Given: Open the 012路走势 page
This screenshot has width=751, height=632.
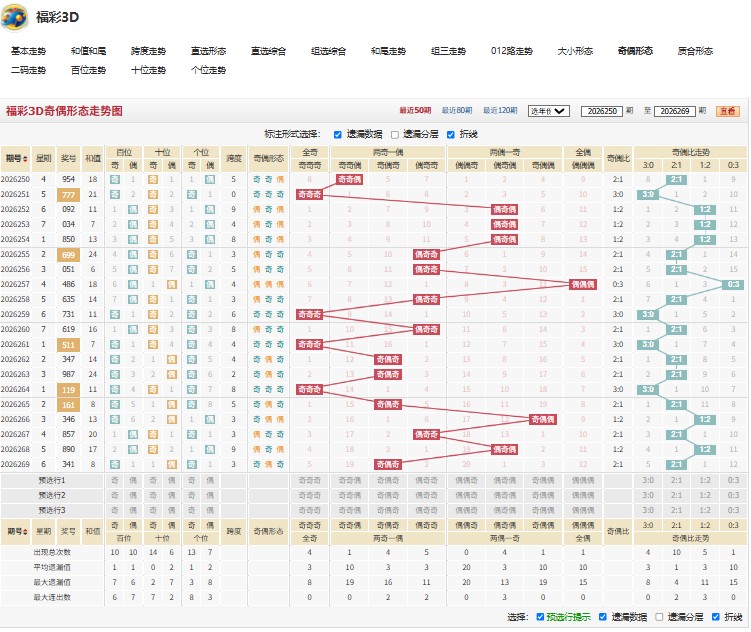Looking at the screenshot, I should click(512, 51).
